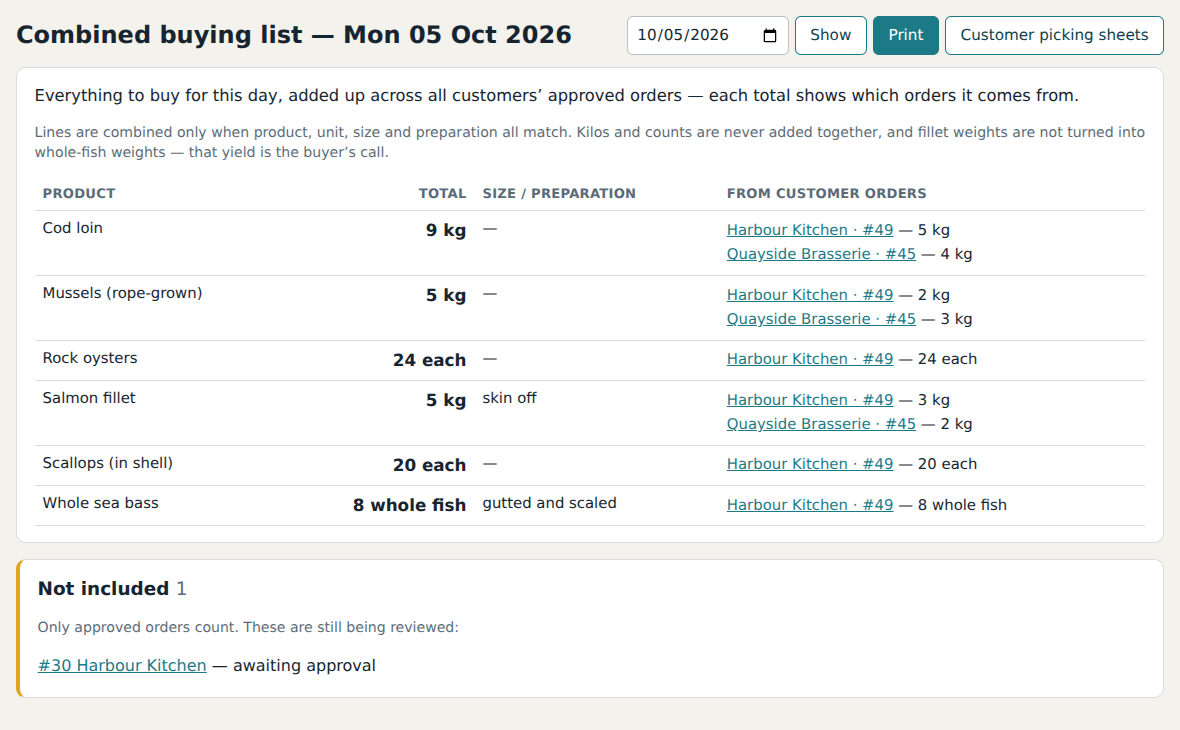Click the 8 whole fish total
The image size is (1180, 730).
[409, 505]
